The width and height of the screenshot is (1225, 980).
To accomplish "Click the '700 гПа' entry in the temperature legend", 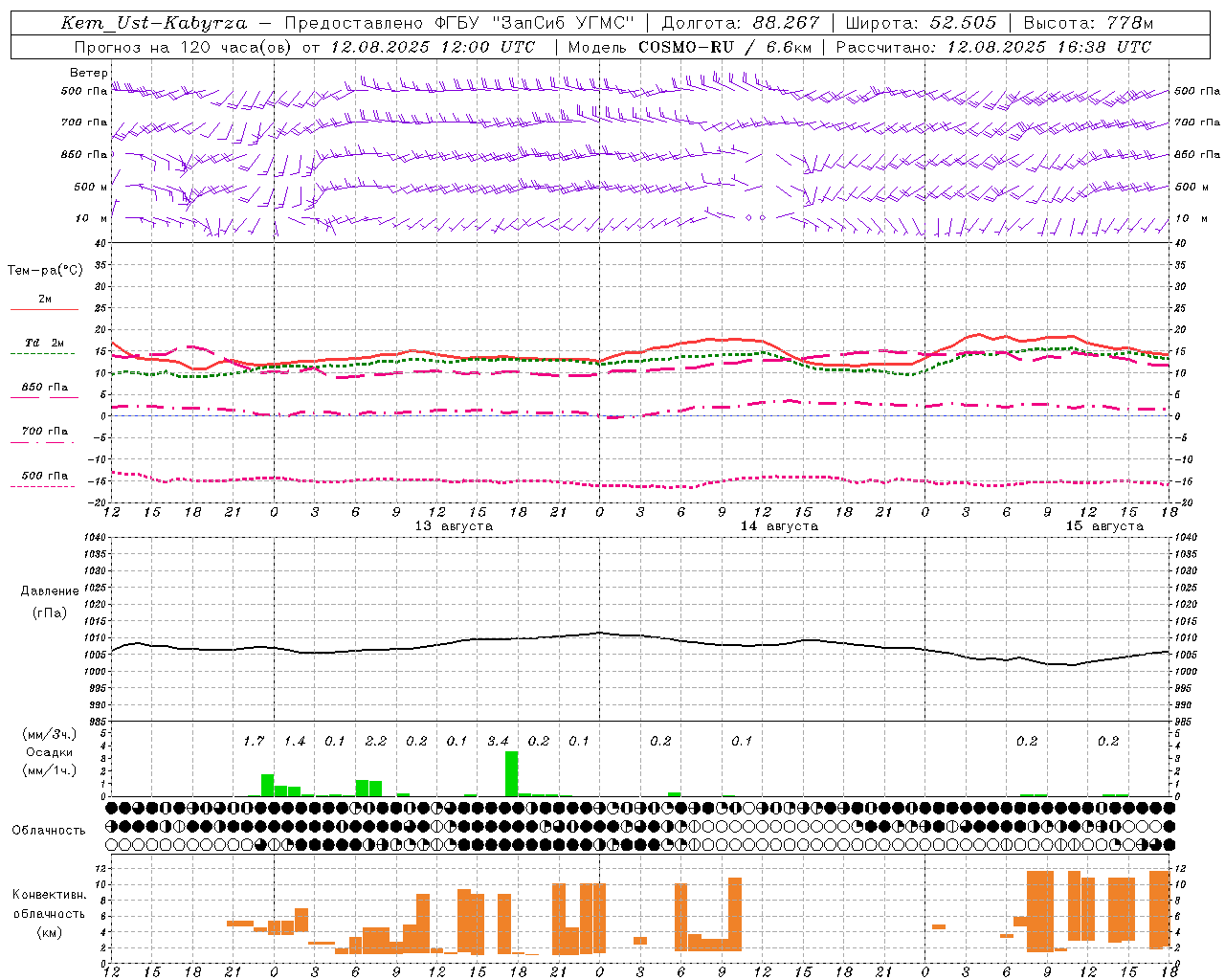I will (x=45, y=432).
